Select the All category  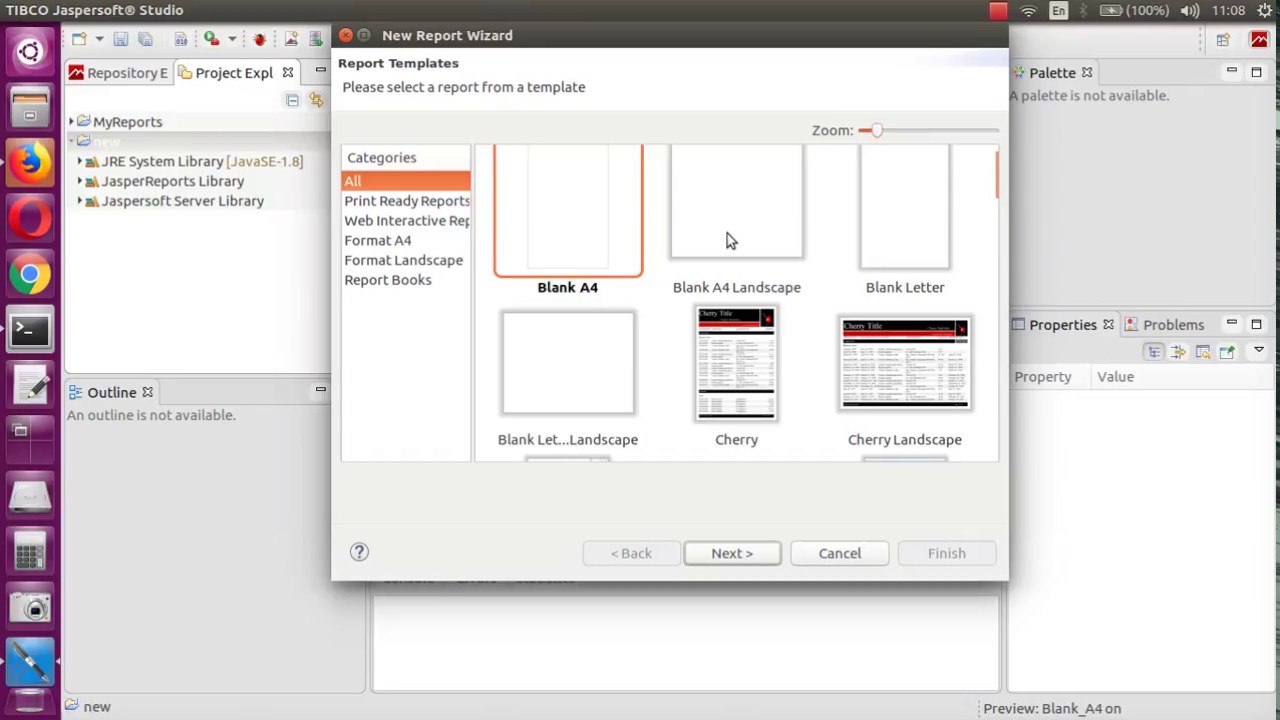(x=406, y=181)
